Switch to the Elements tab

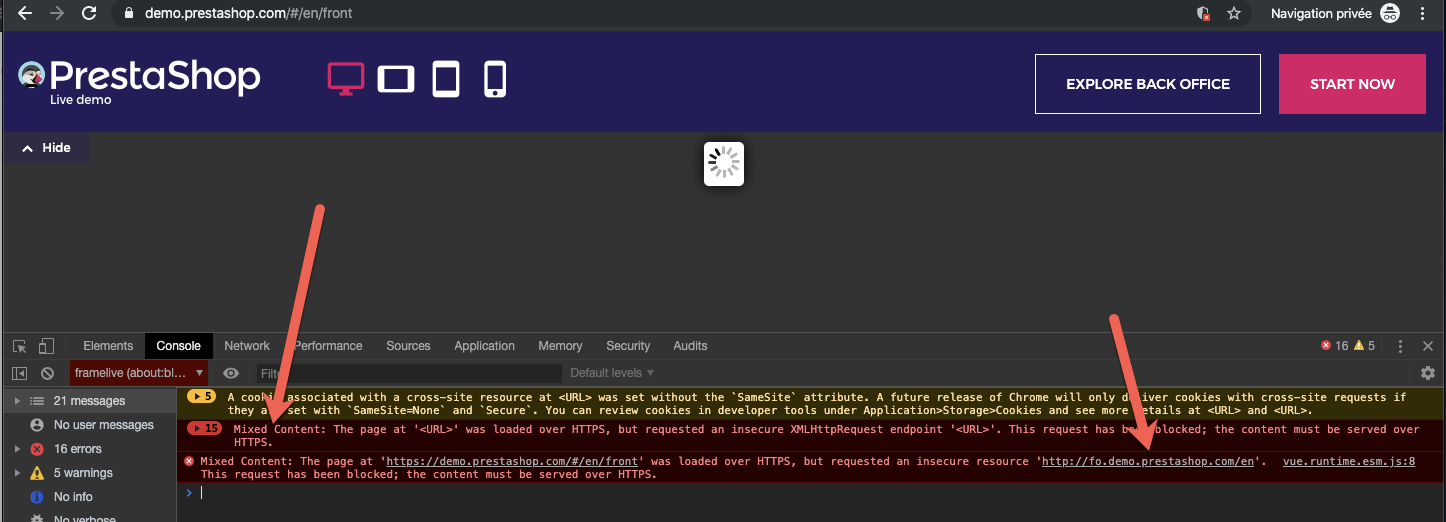(x=108, y=346)
